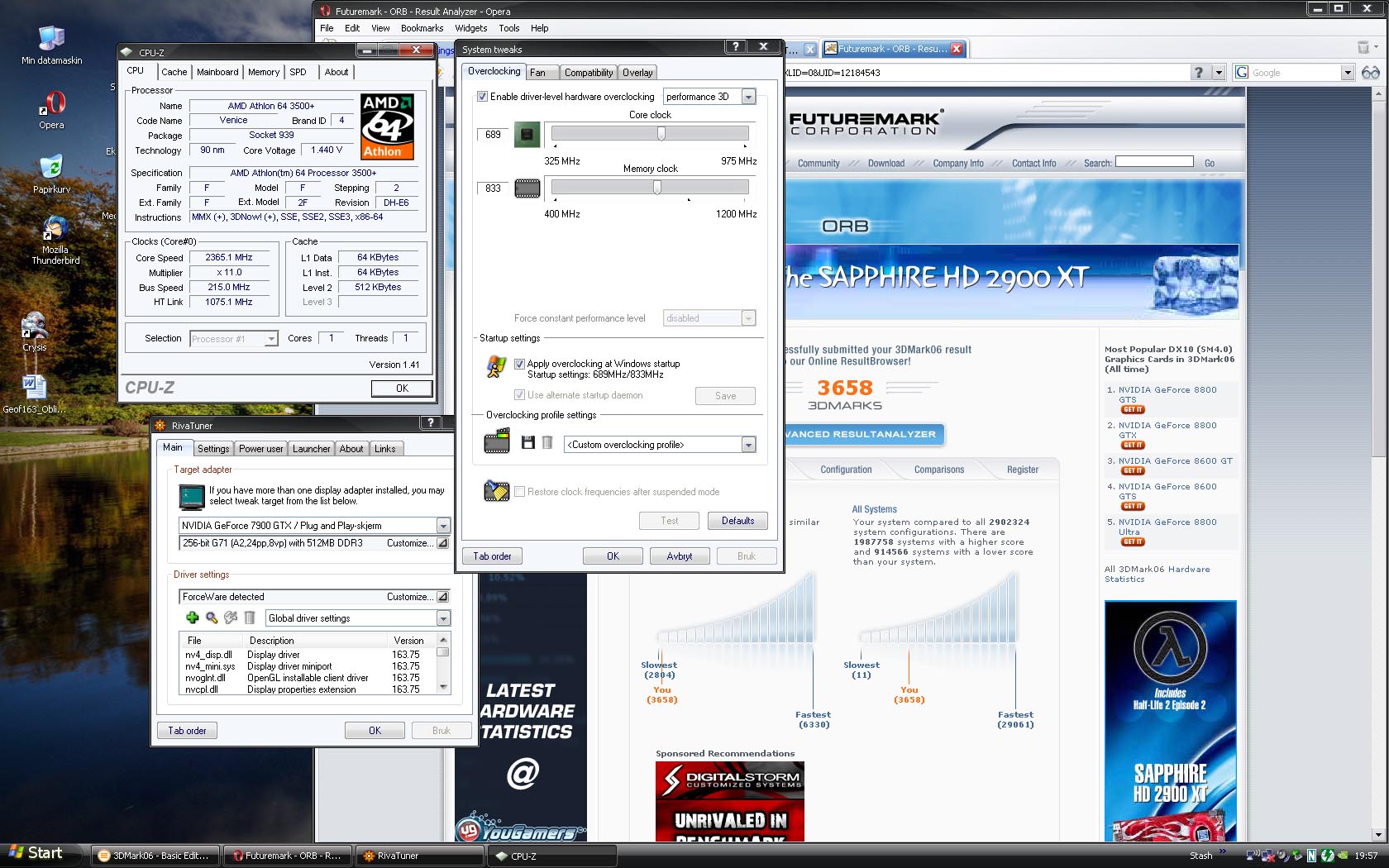Click Futuremark site Search input field
The height and width of the screenshot is (868, 1389).
(1154, 162)
